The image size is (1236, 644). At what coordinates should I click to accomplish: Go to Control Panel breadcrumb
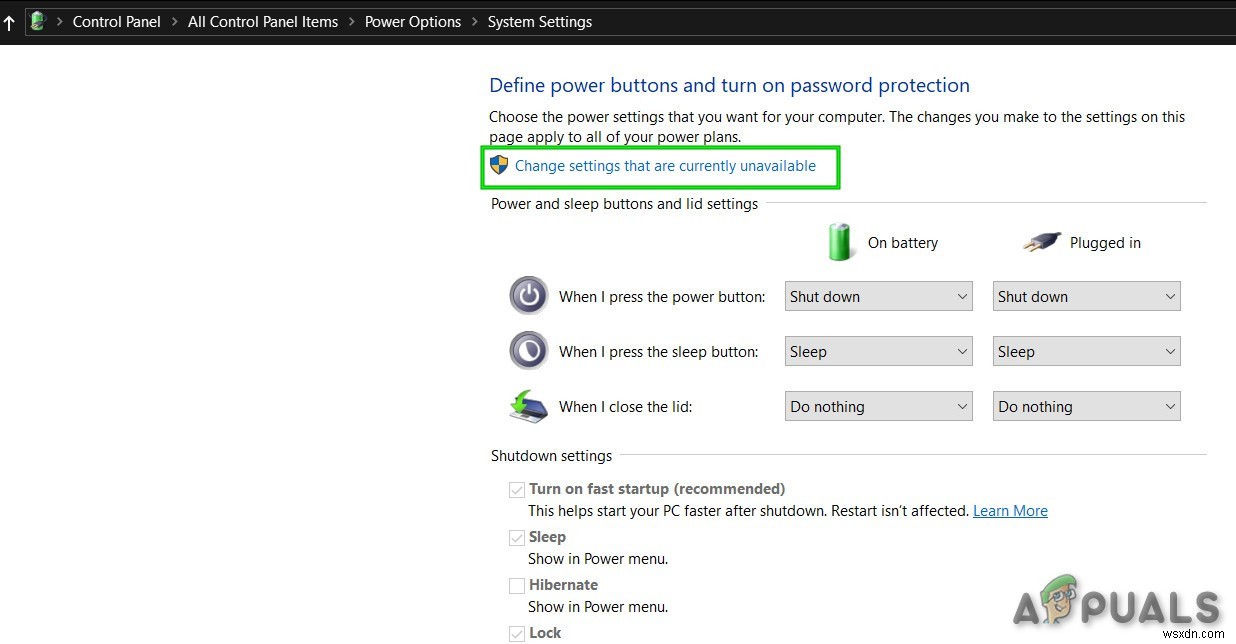click(117, 22)
